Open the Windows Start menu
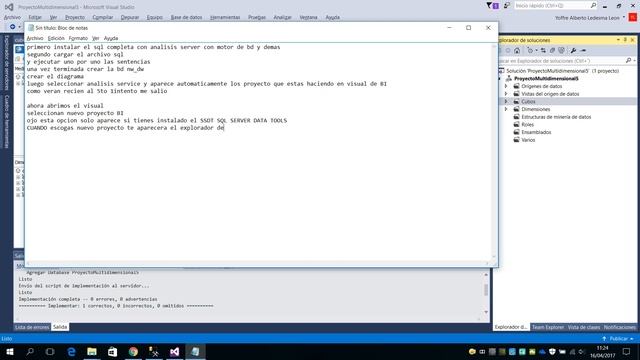This screenshot has height=360, width=640. 10,351
